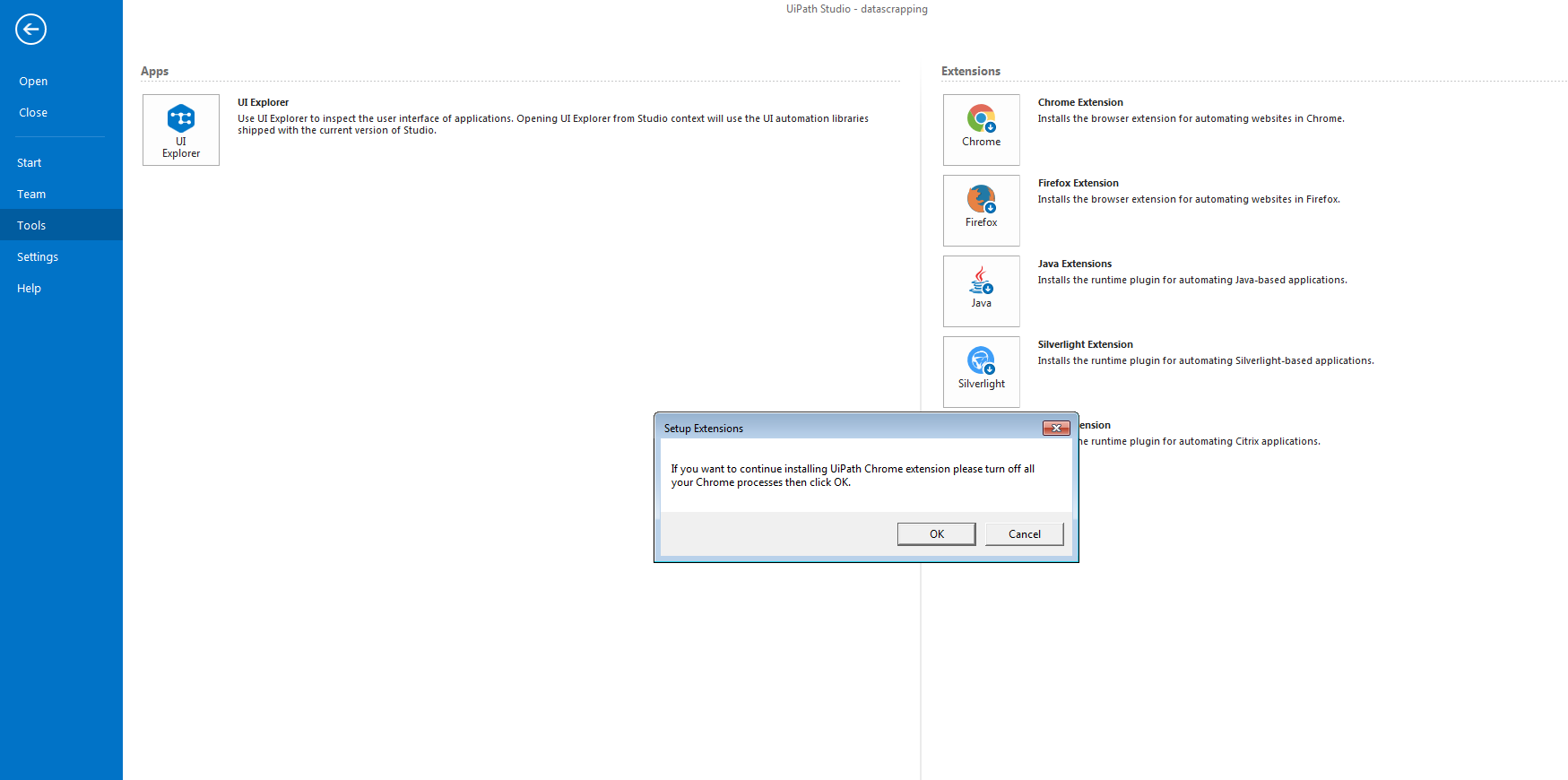Install the Silverlight extension tile
The height and width of the screenshot is (780, 1568).
coord(982,372)
